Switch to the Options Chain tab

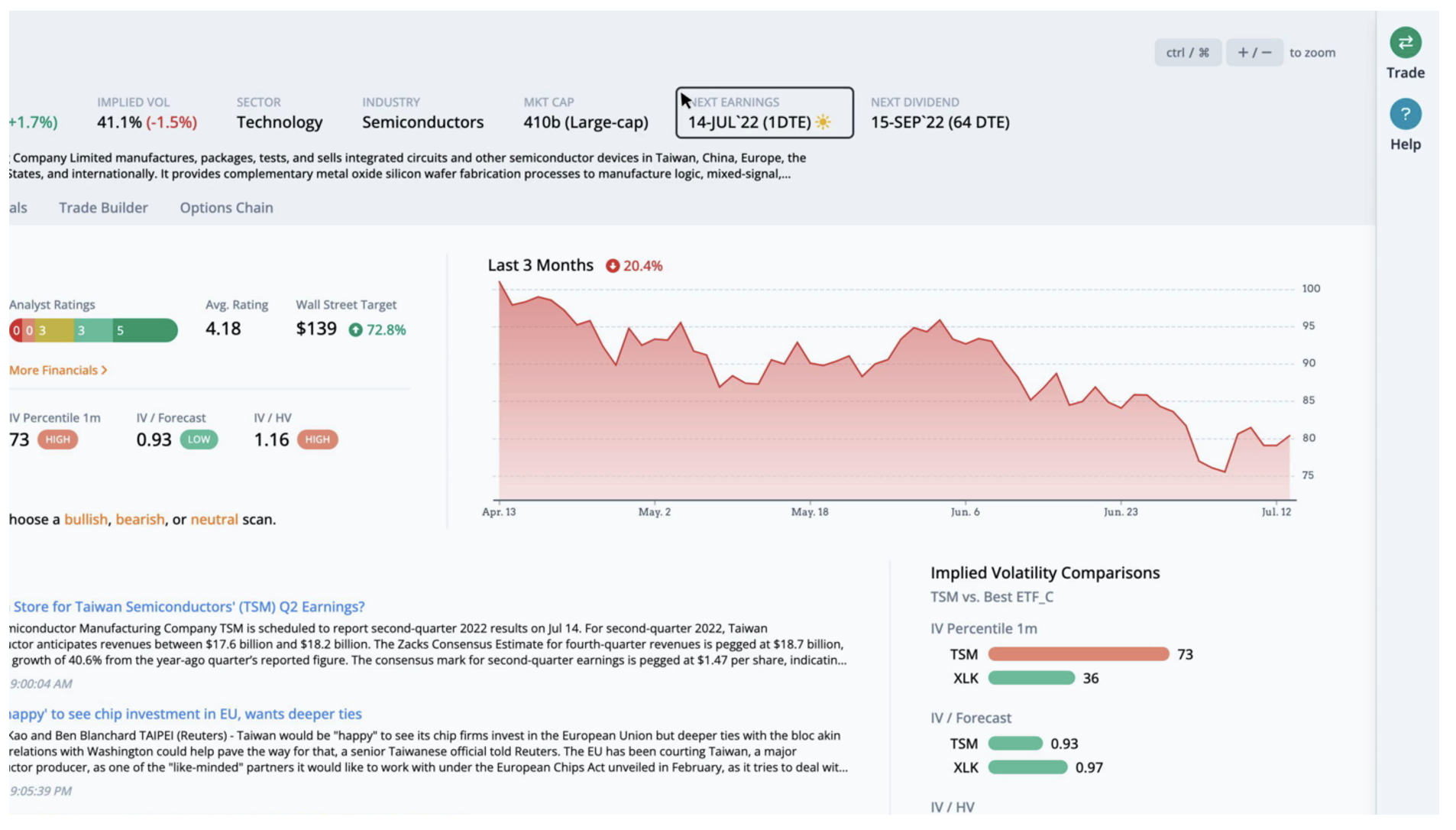click(226, 208)
